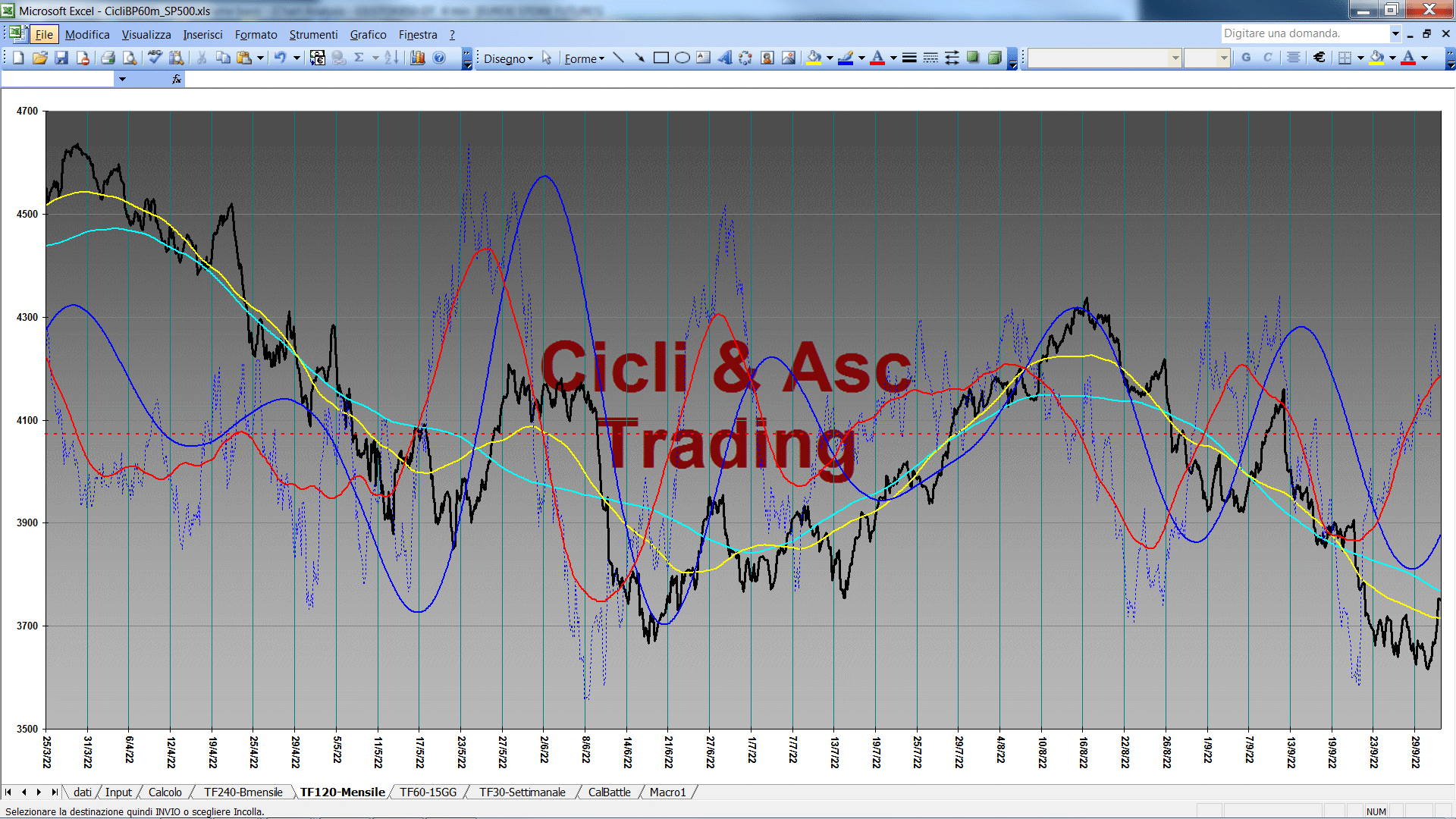
Task: Jump to the last sheet tab arrow
Action: 54,792
